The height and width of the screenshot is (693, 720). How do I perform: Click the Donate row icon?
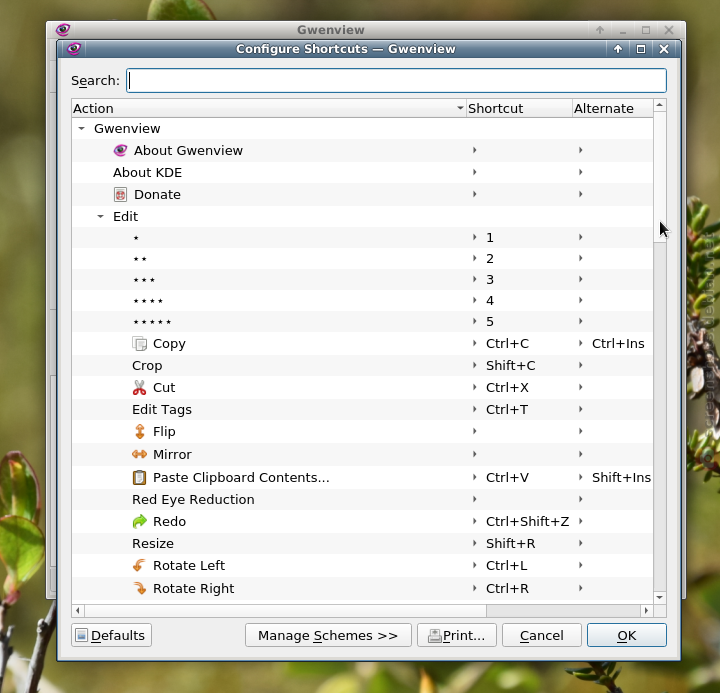tap(120, 194)
